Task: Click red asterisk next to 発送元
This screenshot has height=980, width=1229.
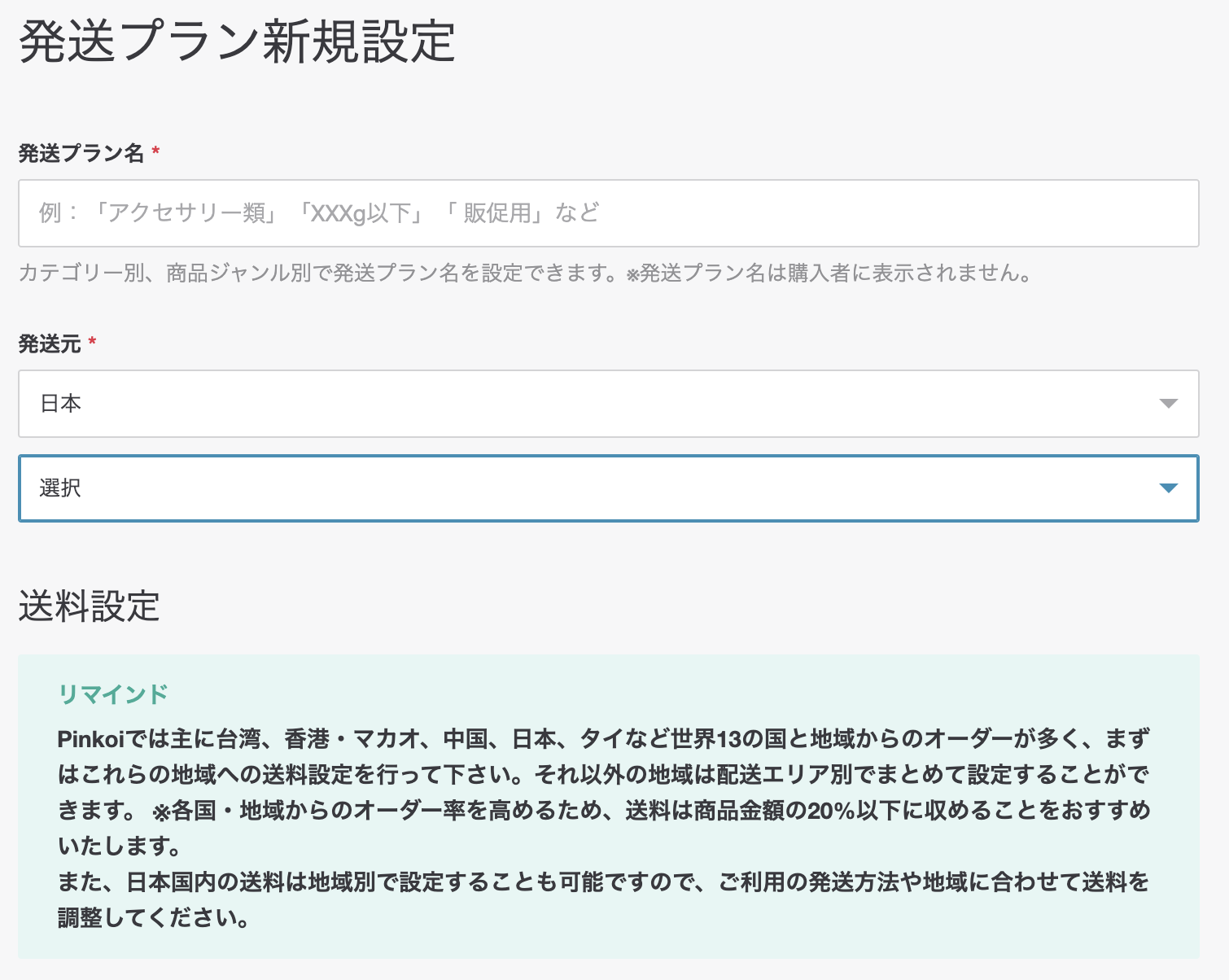Action: pos(92,343)
